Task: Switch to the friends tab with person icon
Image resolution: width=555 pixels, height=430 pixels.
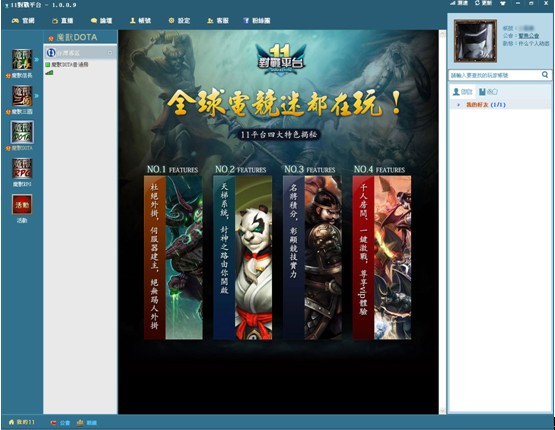Action: pos(463,92)
